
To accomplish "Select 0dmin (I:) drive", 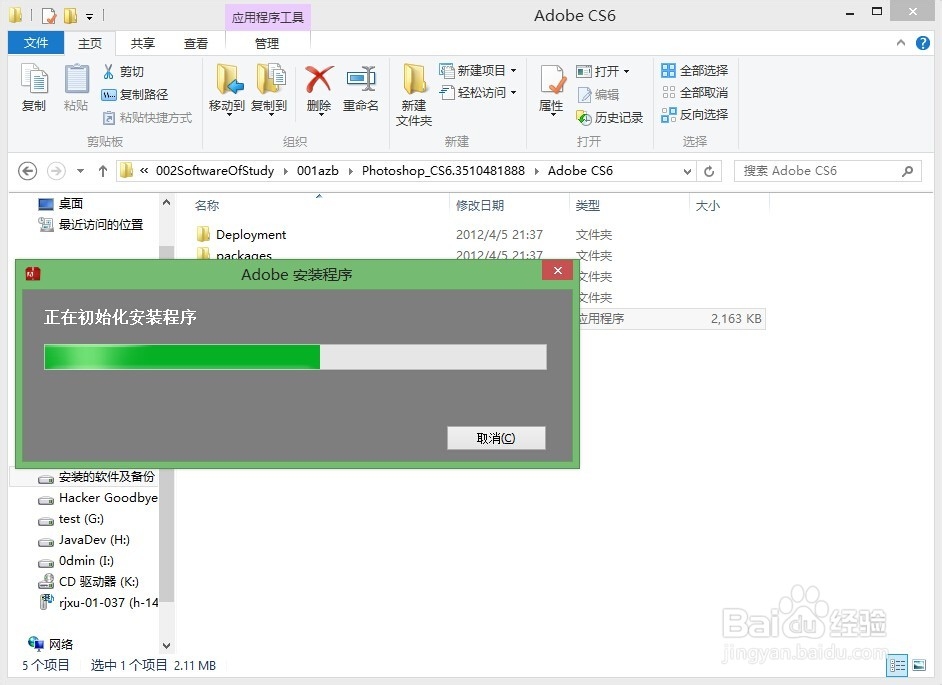I will coord(76,561).
